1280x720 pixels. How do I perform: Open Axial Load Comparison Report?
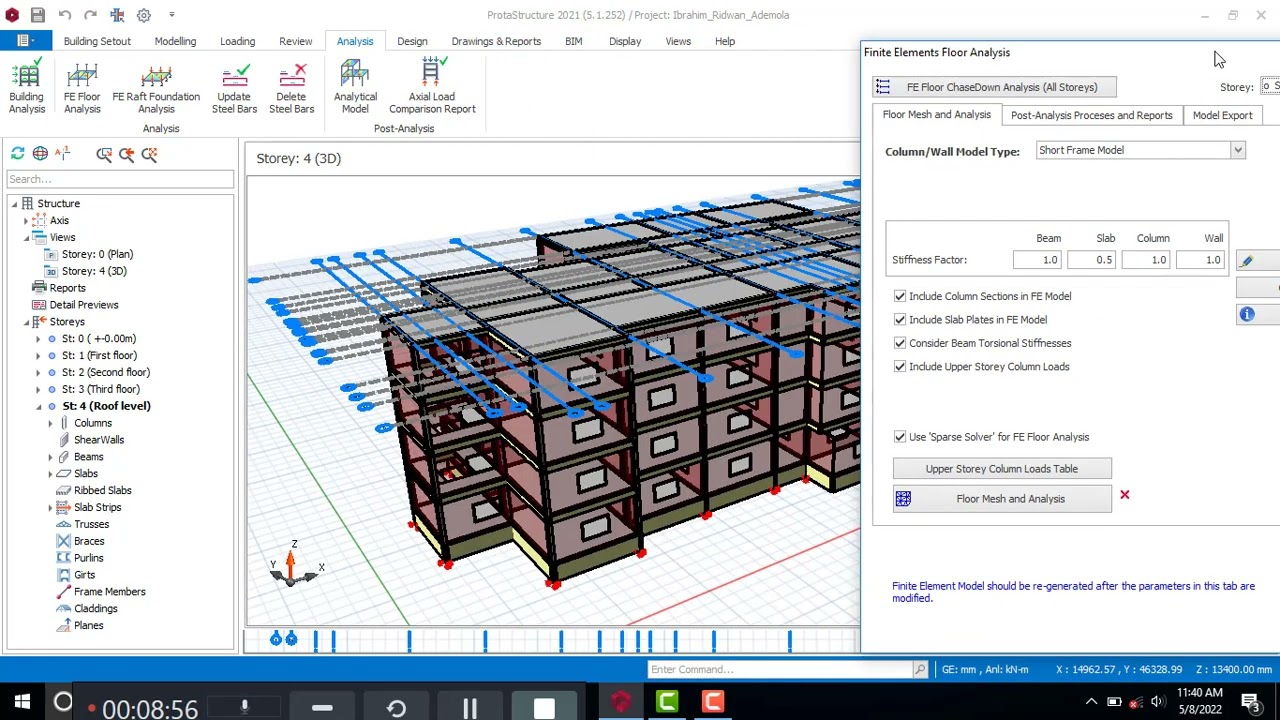pos(432,87)
